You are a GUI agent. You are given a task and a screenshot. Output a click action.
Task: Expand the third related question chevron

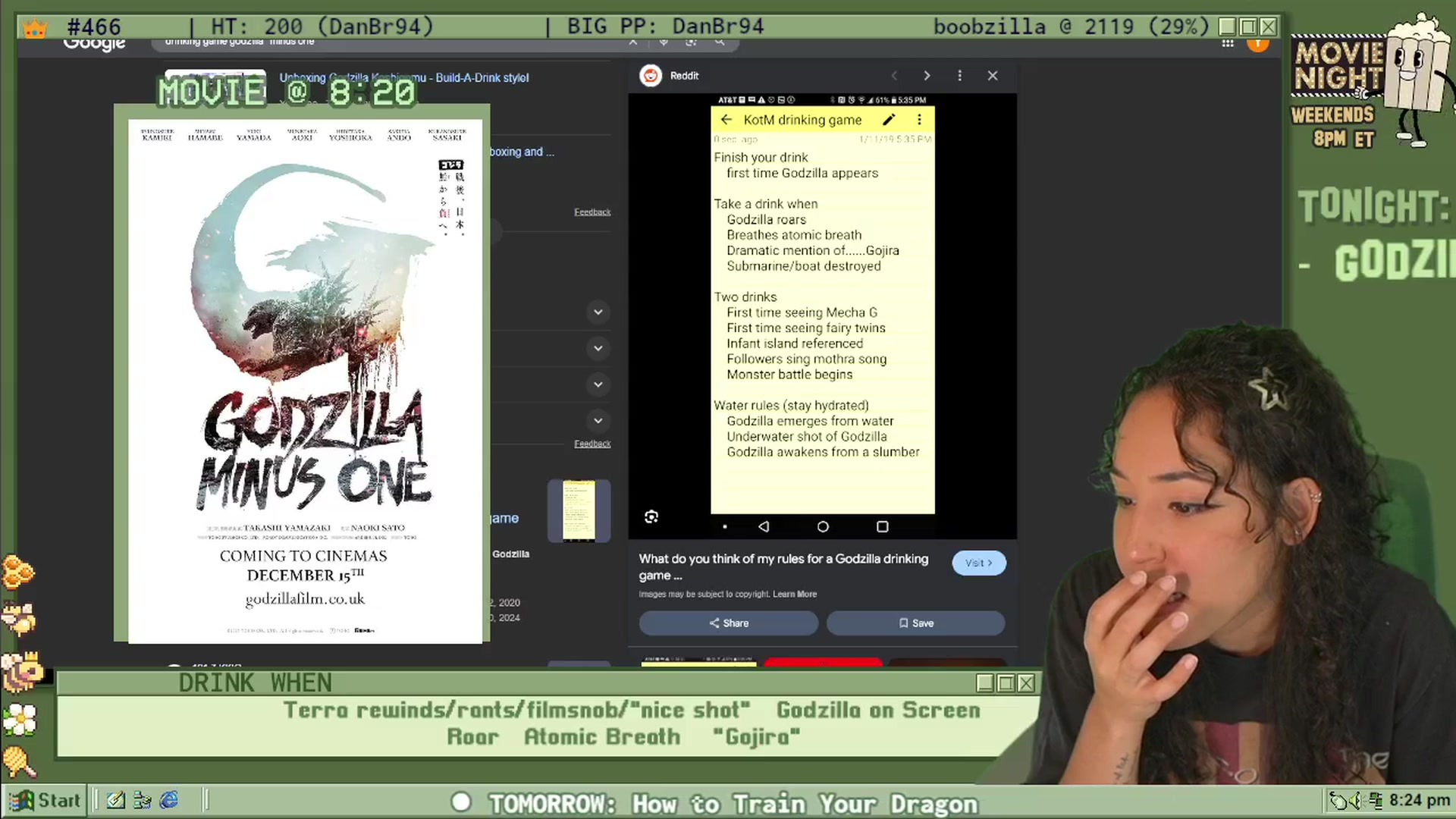[x=598, y=384]
